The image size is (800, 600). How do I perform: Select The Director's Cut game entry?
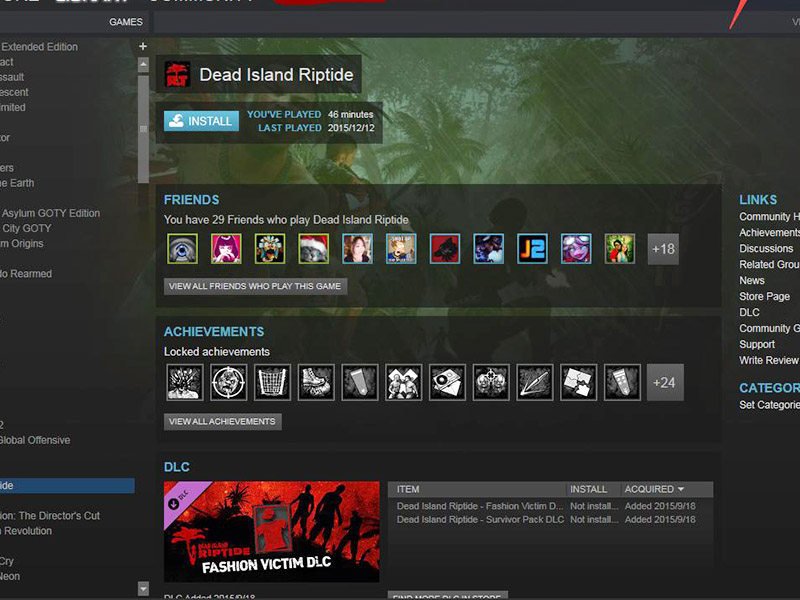tap(50, 516)
